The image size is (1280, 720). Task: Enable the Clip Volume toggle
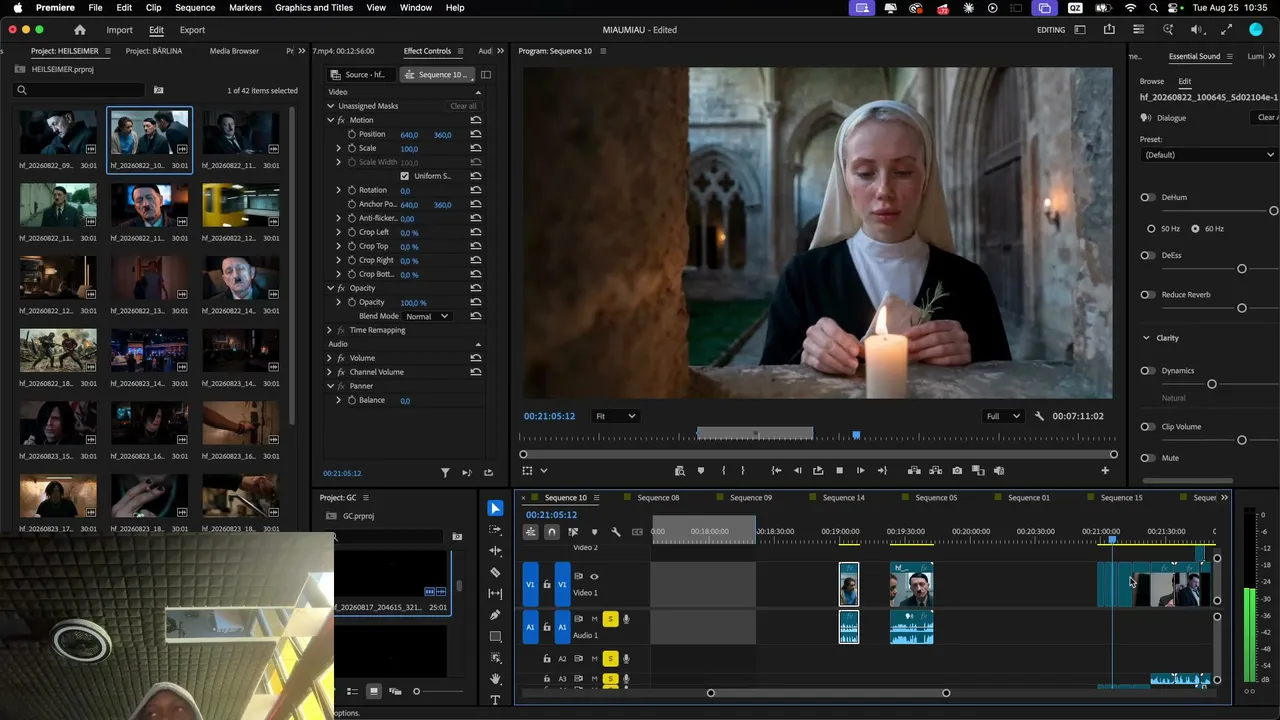coord(1147,427)
